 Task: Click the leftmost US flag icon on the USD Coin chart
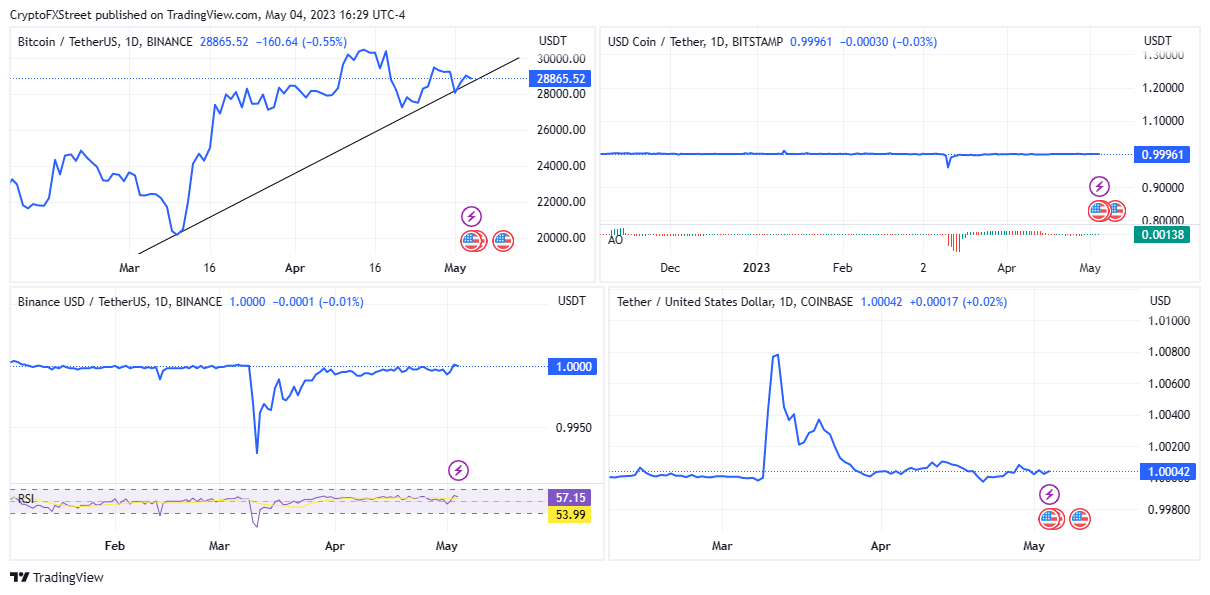(1098, 211)
